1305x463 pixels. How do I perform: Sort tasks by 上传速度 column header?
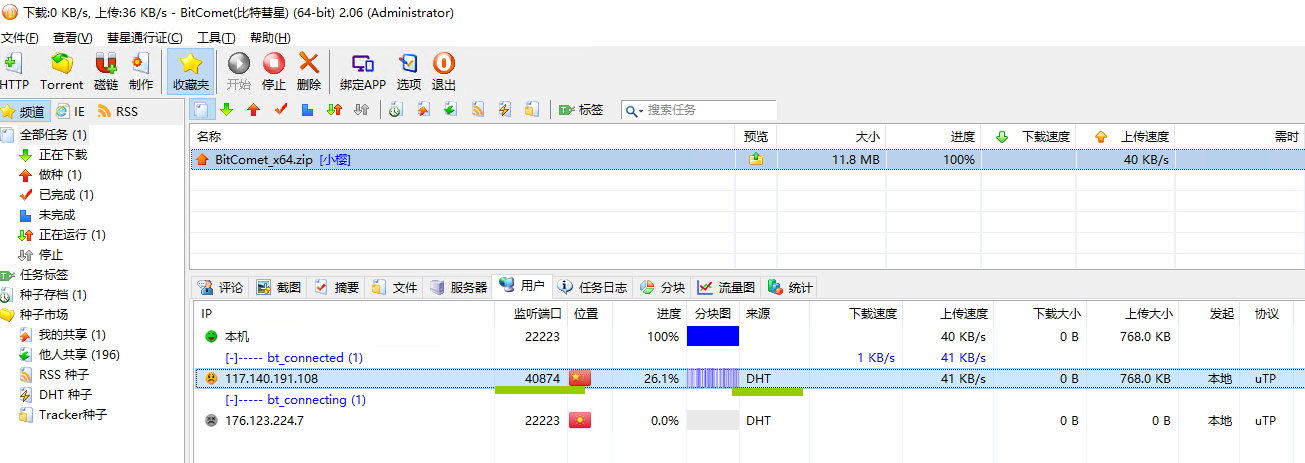[x=1125, y=137]
